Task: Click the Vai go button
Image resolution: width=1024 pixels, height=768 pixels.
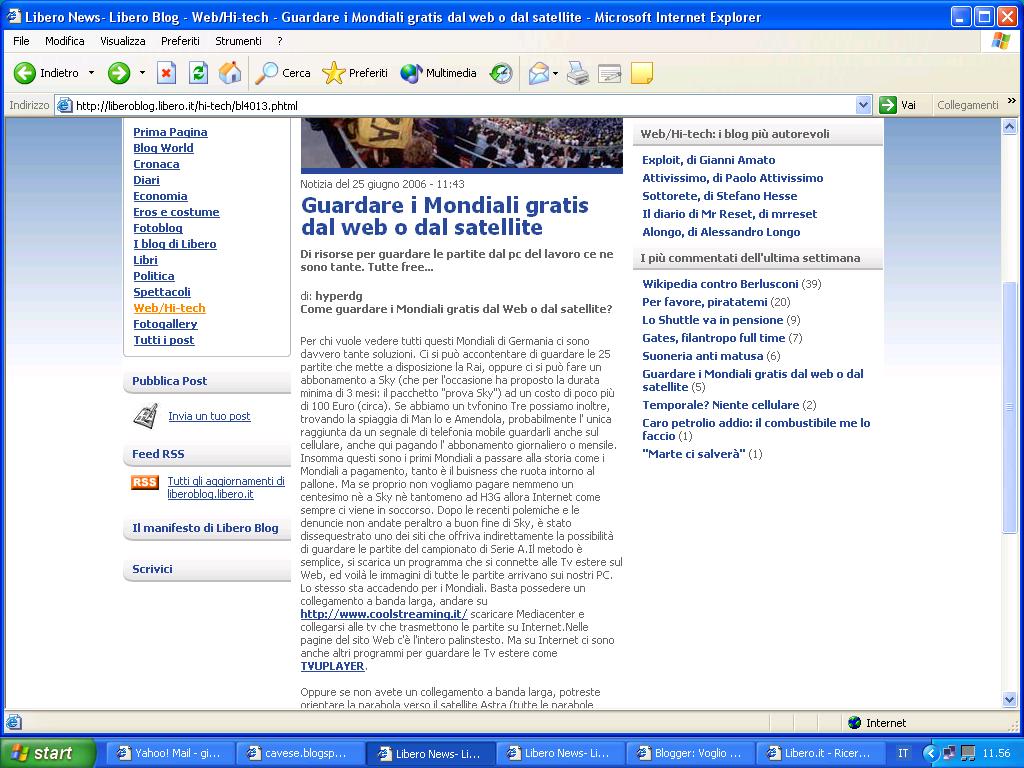Action: tap(898, 105)
